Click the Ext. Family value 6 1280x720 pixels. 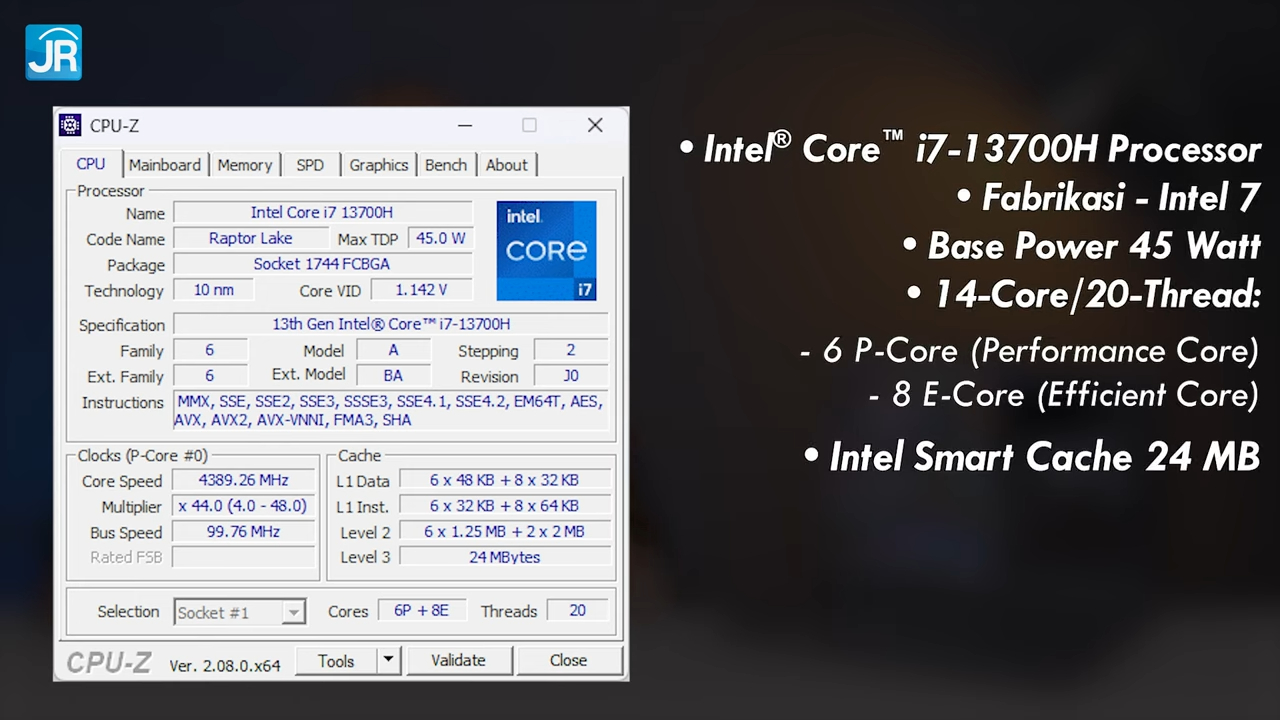coord(210,376)
